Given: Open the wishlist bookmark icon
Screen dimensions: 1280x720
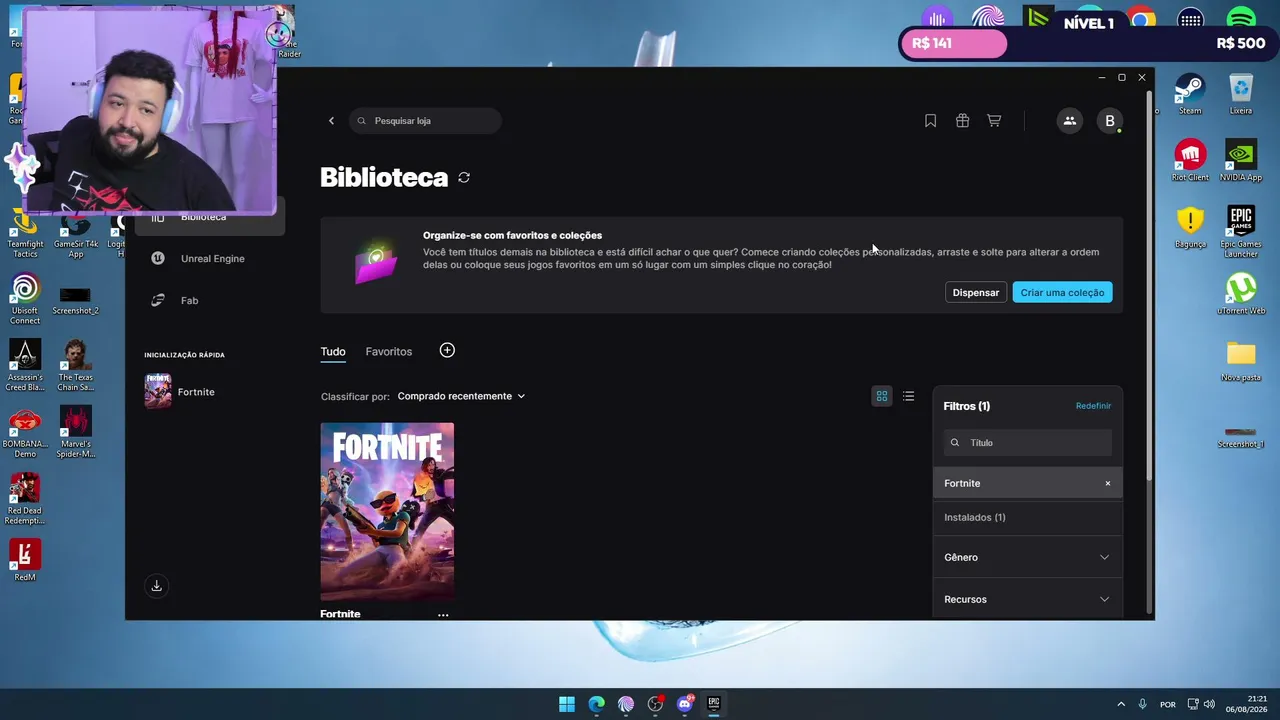Looking at the screenshot, I should [x=930, y=121].
